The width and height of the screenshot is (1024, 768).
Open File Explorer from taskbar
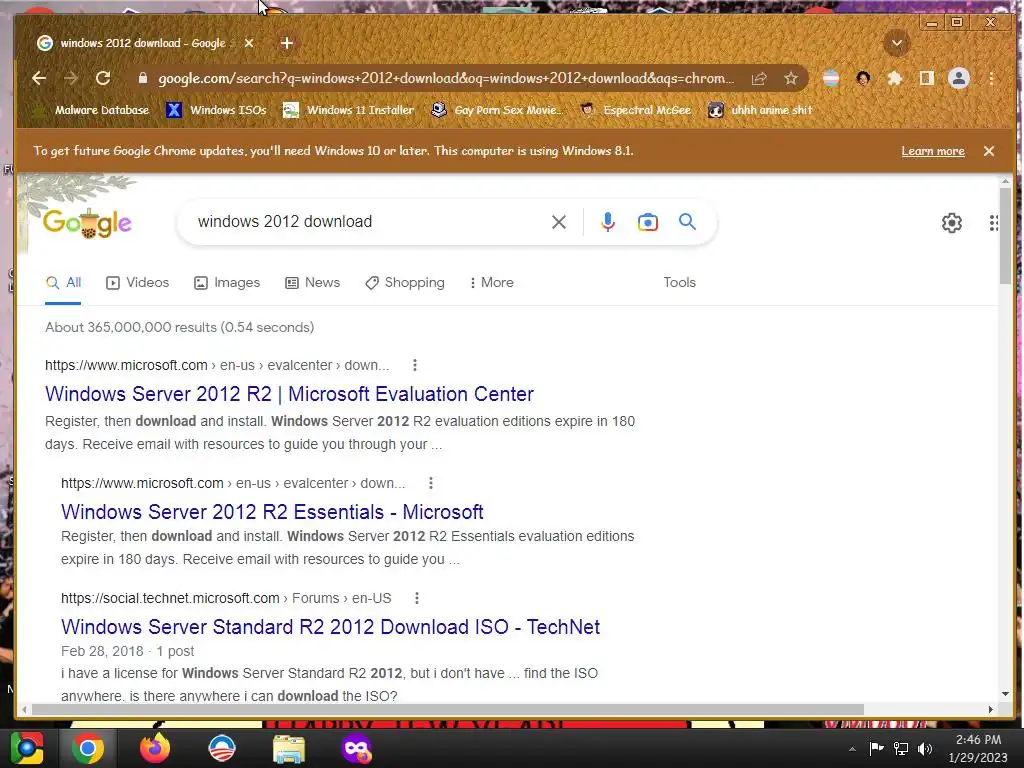tap(289, 748)
